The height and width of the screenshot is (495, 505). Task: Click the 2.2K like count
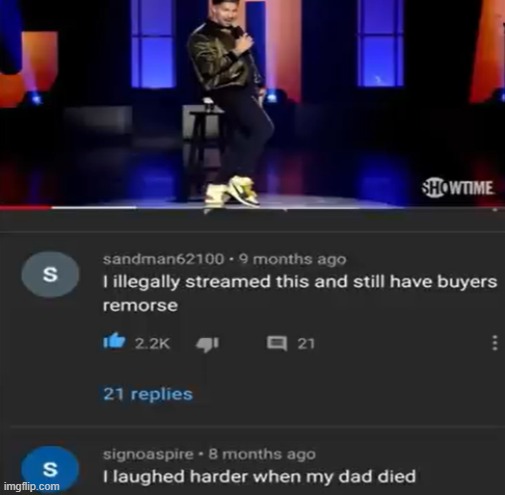click(152, 343)
